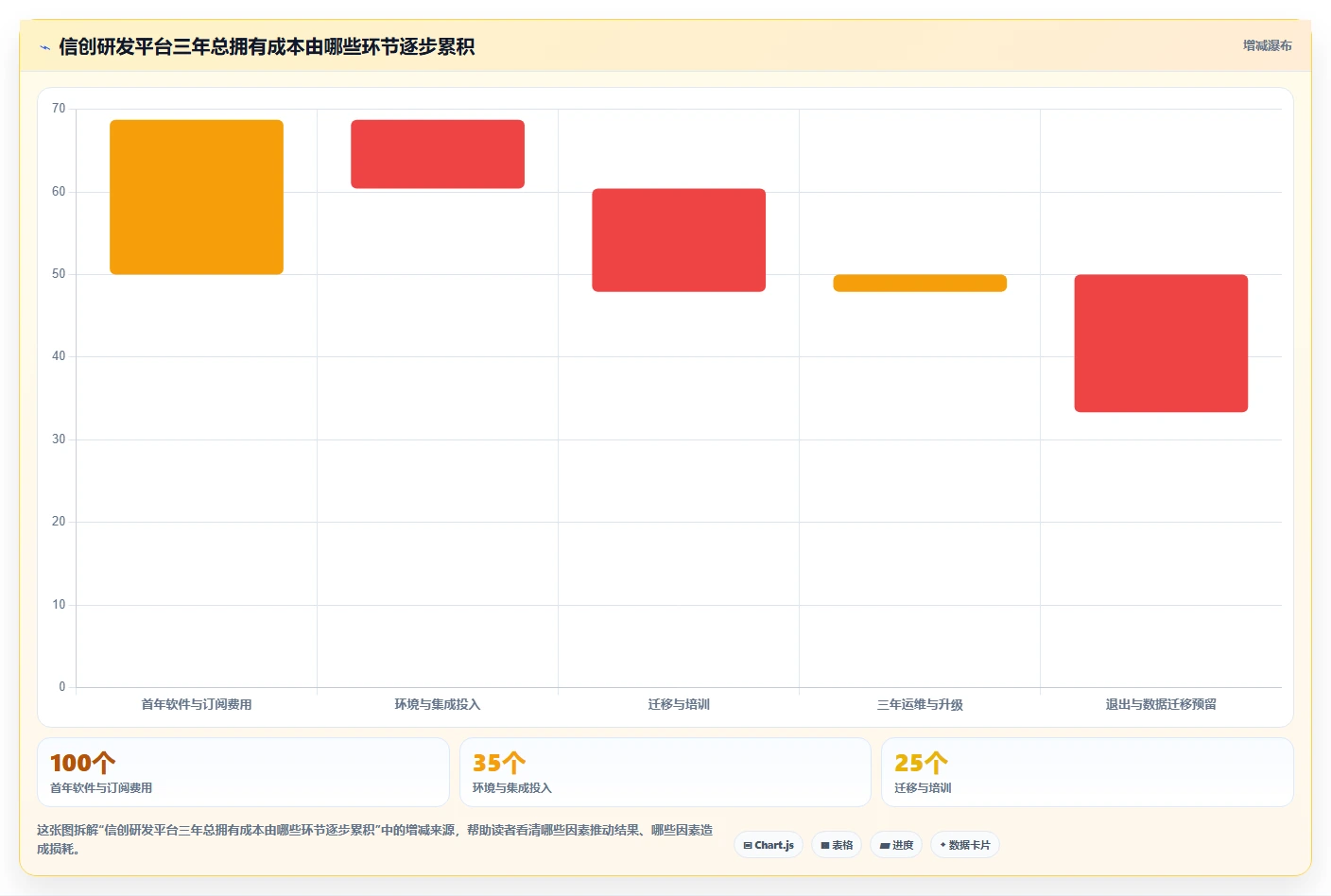Click the y-axis tick value 50
This screenshot has height=896, width=1331.
click(59, 274)
